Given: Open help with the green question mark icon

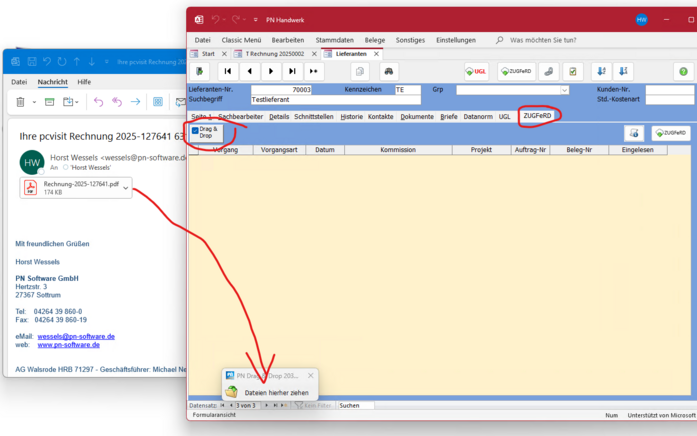Looking at the screenshot, I should [x=683, y=71].
